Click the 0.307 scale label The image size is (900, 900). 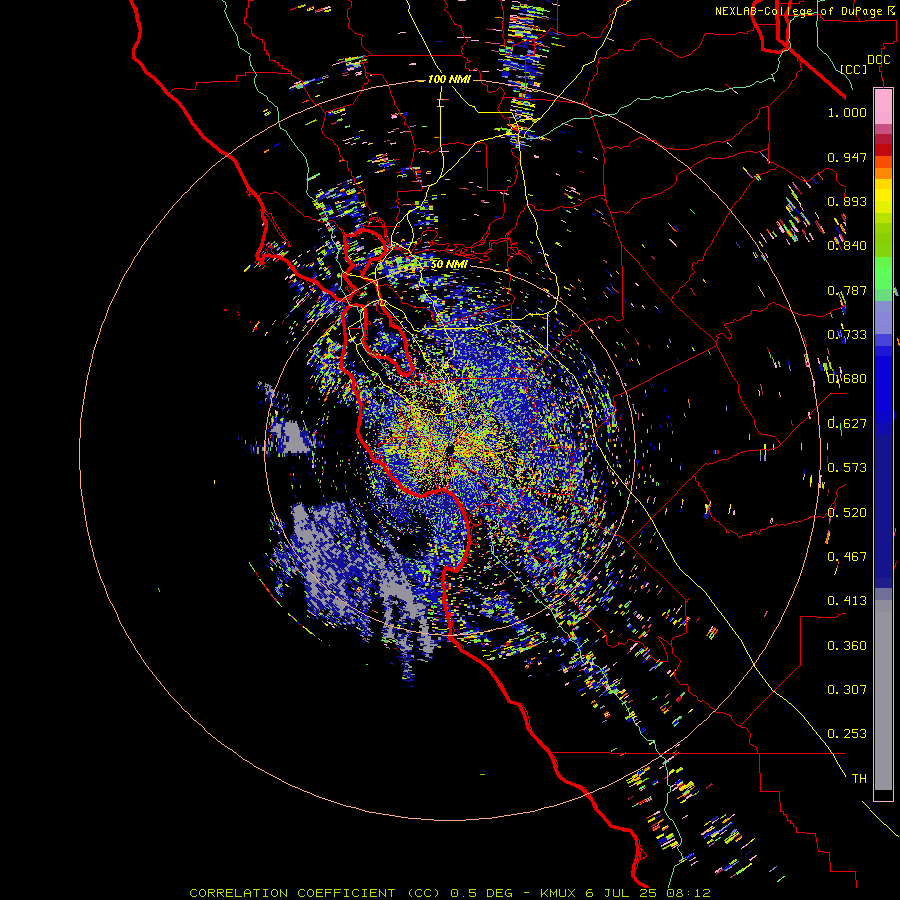[847, 690]
